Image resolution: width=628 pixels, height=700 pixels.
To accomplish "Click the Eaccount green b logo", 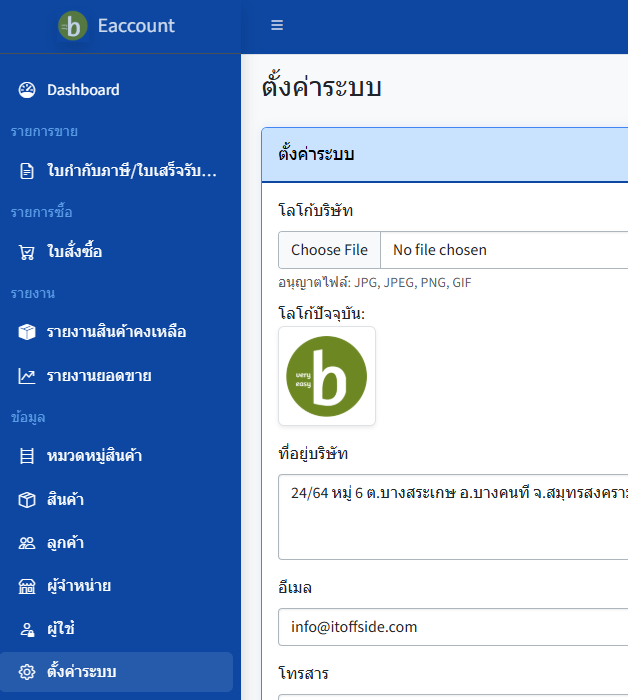I will pyautogui.click(x=73, y=26).
